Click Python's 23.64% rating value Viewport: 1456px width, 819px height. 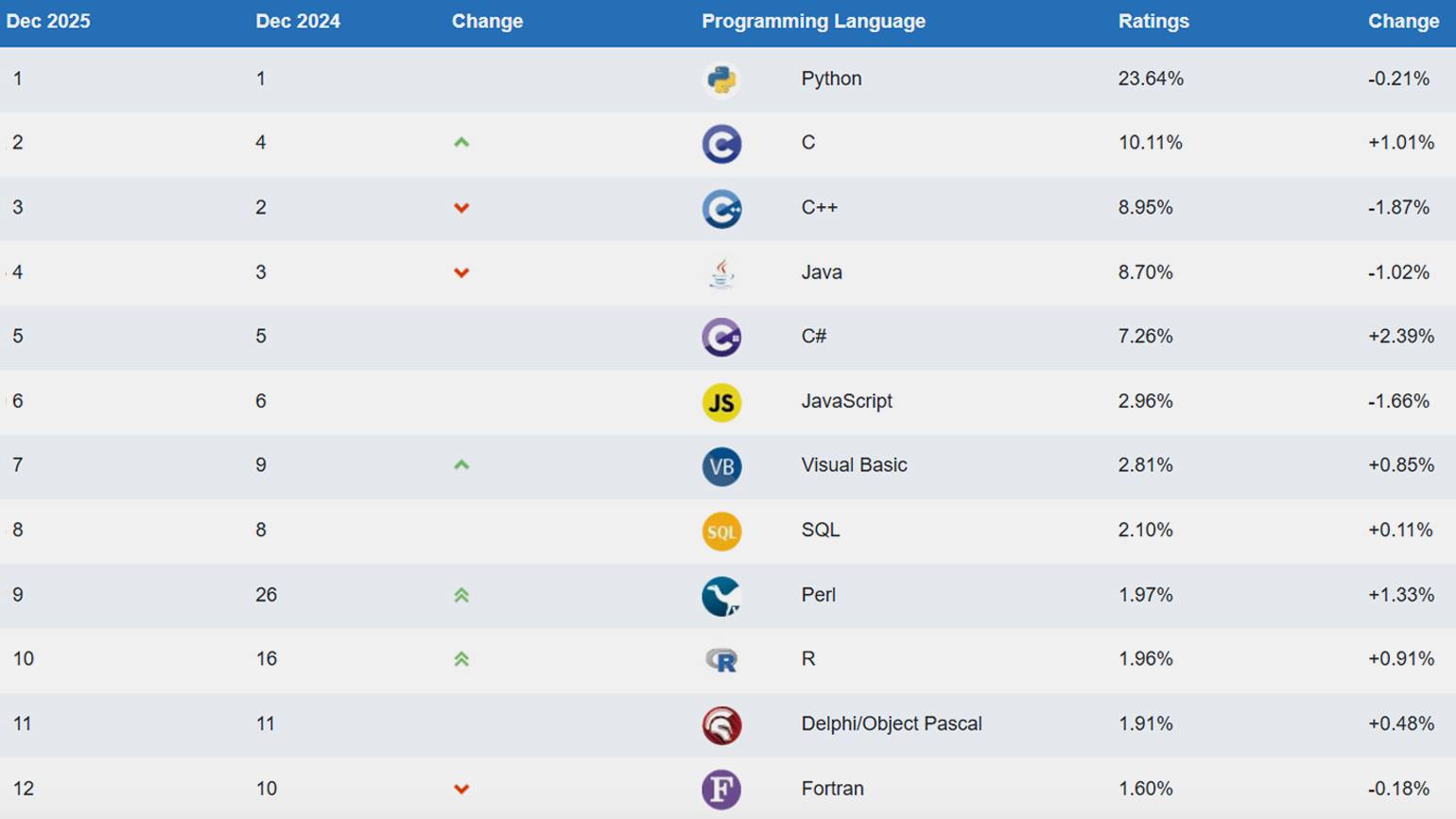click(1150, 78)
